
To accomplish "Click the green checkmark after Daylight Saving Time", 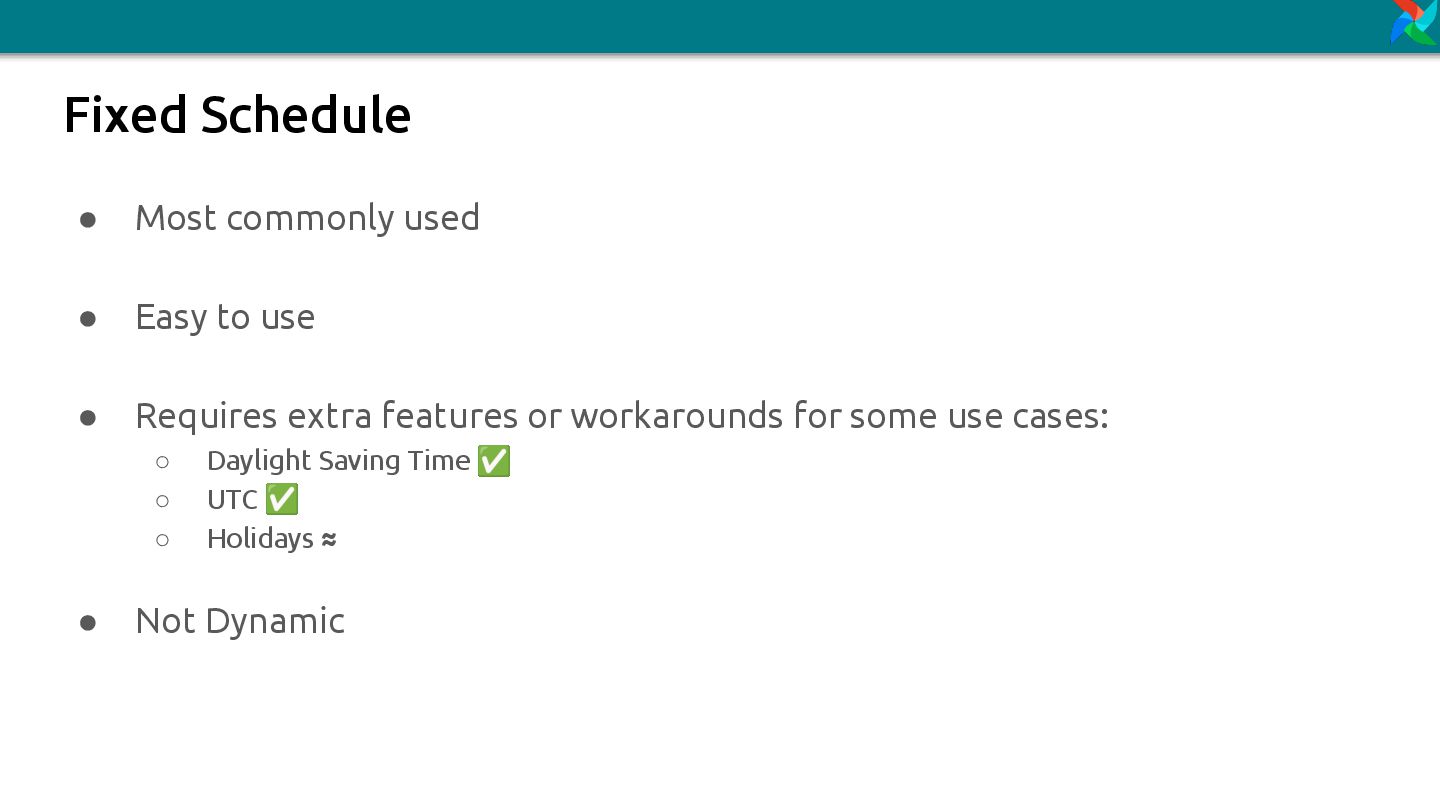I will coord(494,461).
